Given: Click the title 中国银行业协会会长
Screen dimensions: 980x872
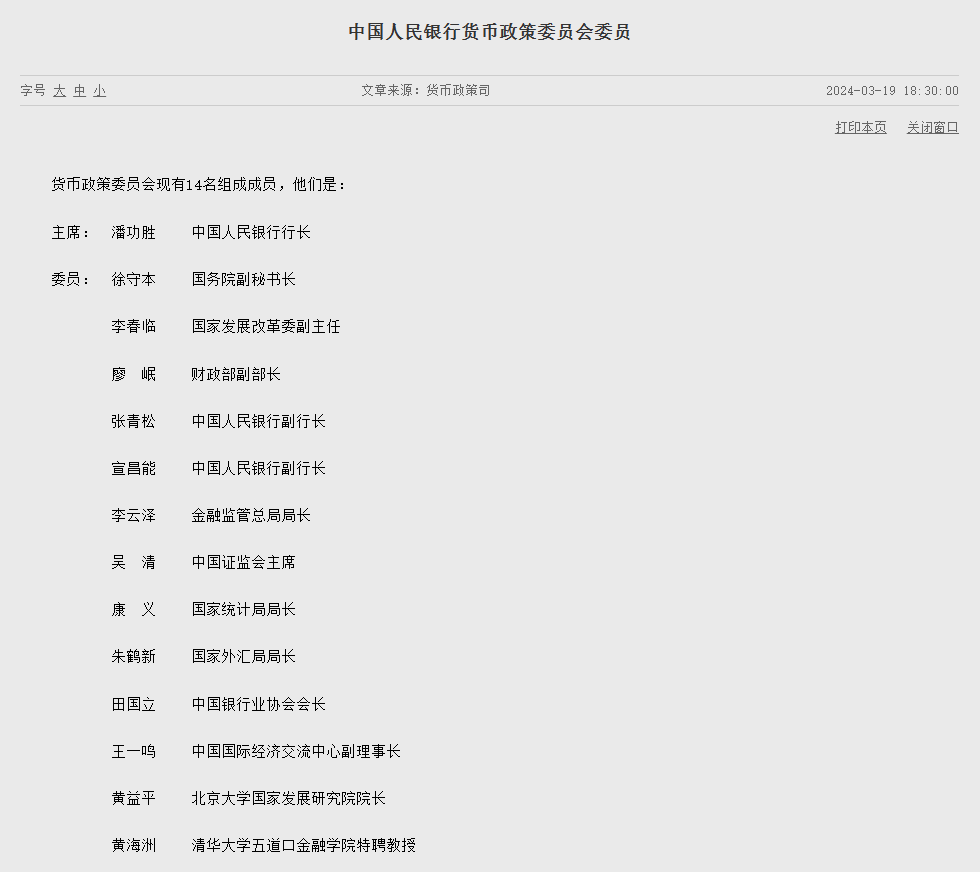Looking at the screenshot, I should click(259, 704).
